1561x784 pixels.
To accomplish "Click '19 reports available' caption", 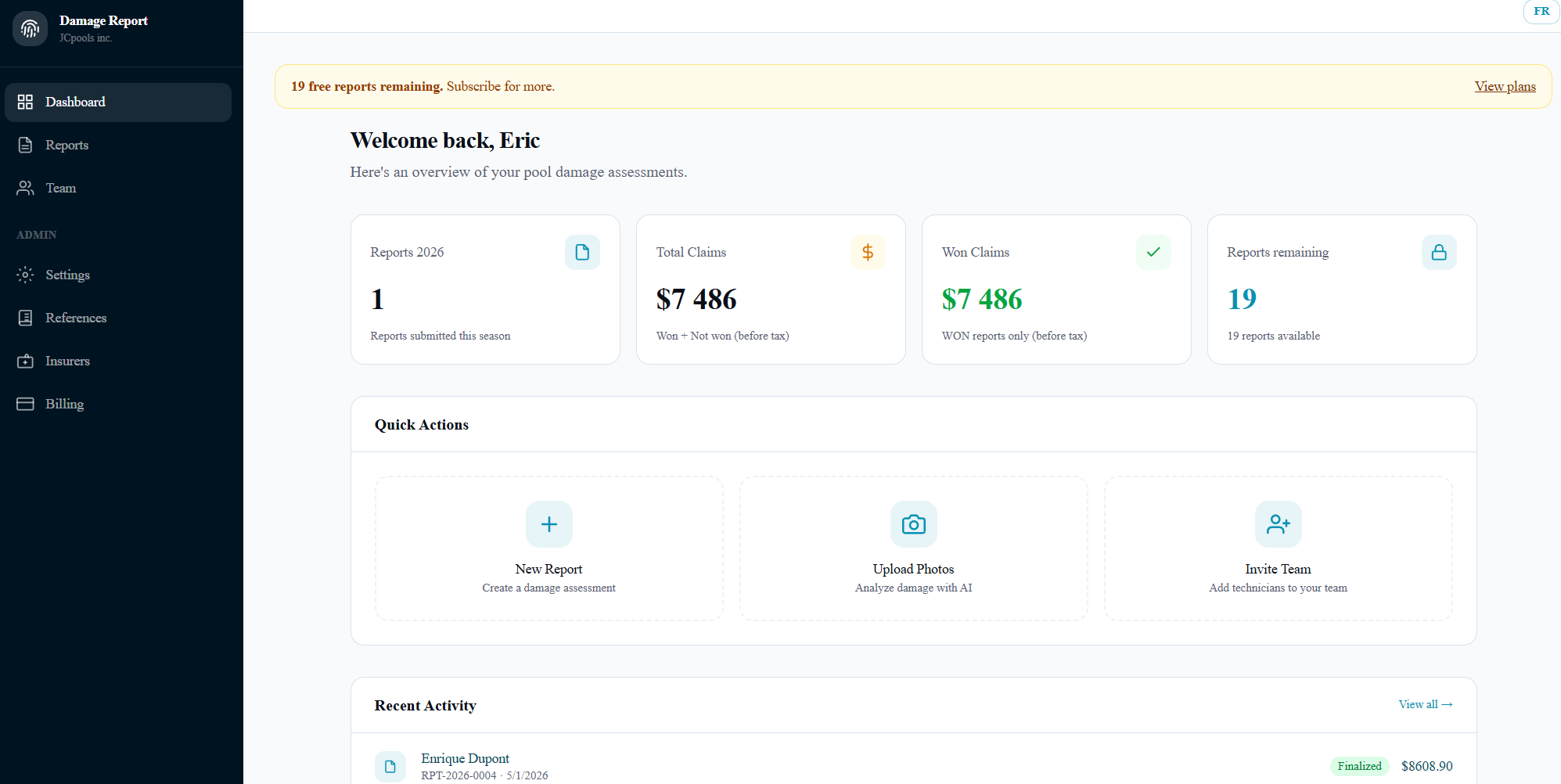I will click(1273, 336).
